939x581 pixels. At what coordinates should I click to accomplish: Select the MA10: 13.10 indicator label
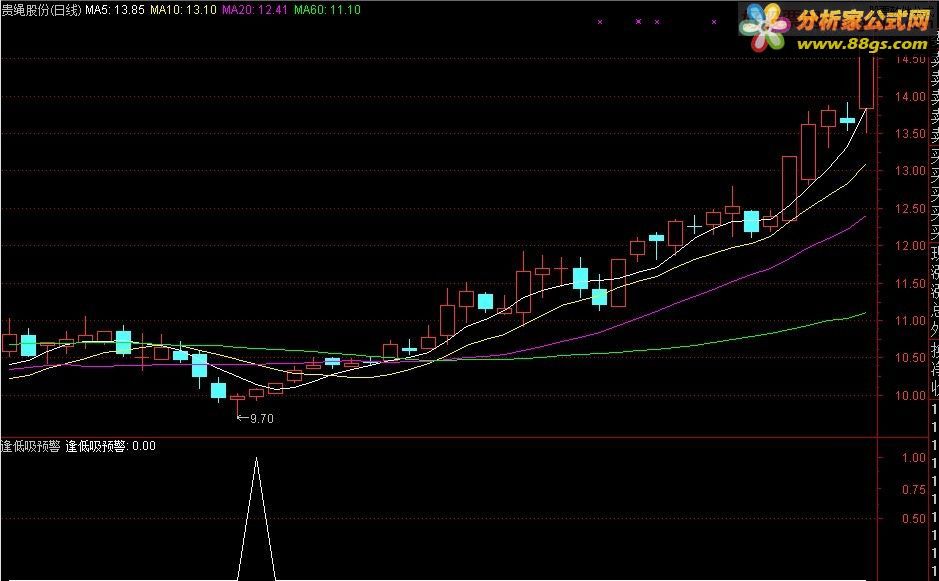183,10
